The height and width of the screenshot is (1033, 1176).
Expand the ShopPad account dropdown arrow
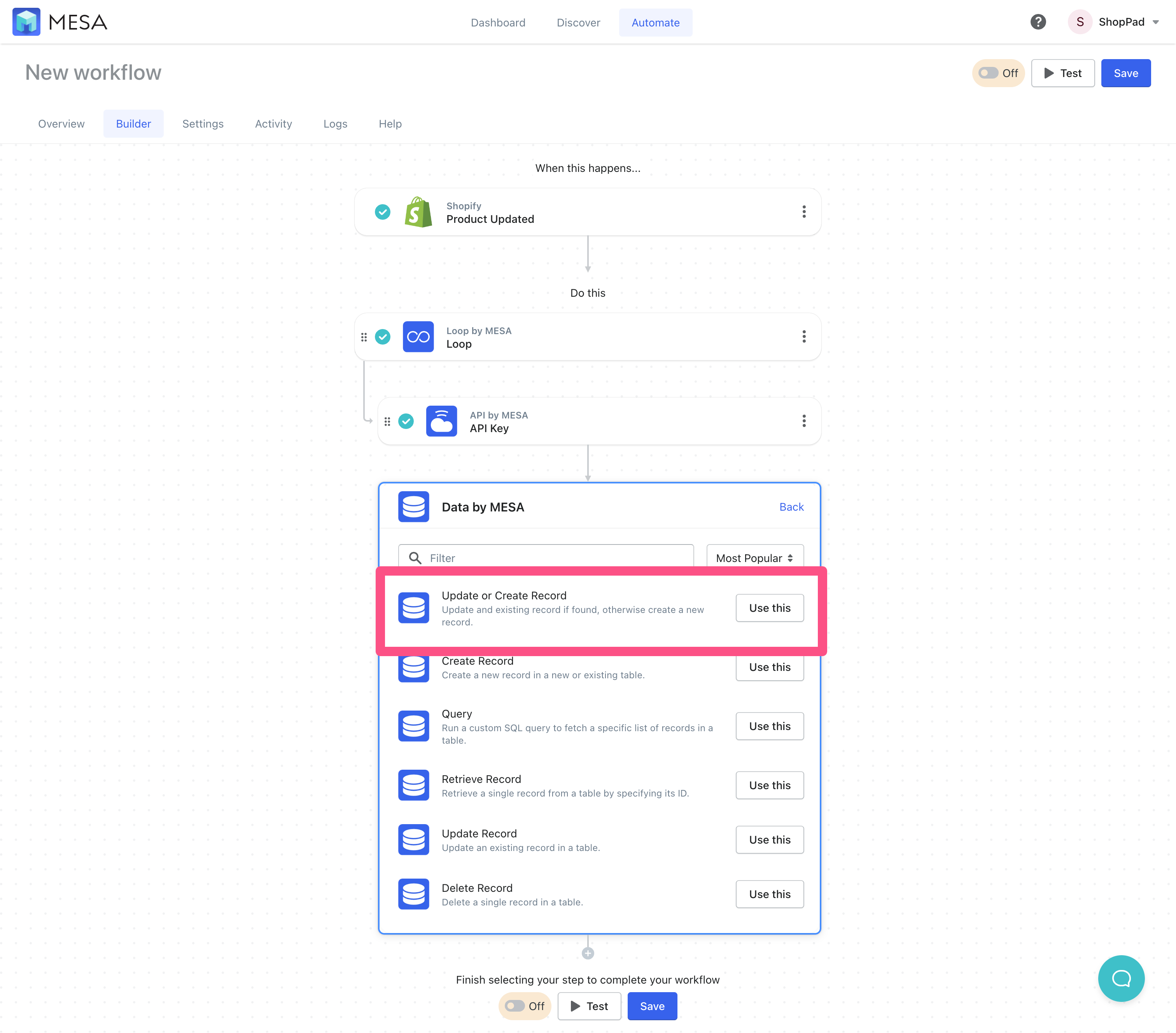point(1156,22)
